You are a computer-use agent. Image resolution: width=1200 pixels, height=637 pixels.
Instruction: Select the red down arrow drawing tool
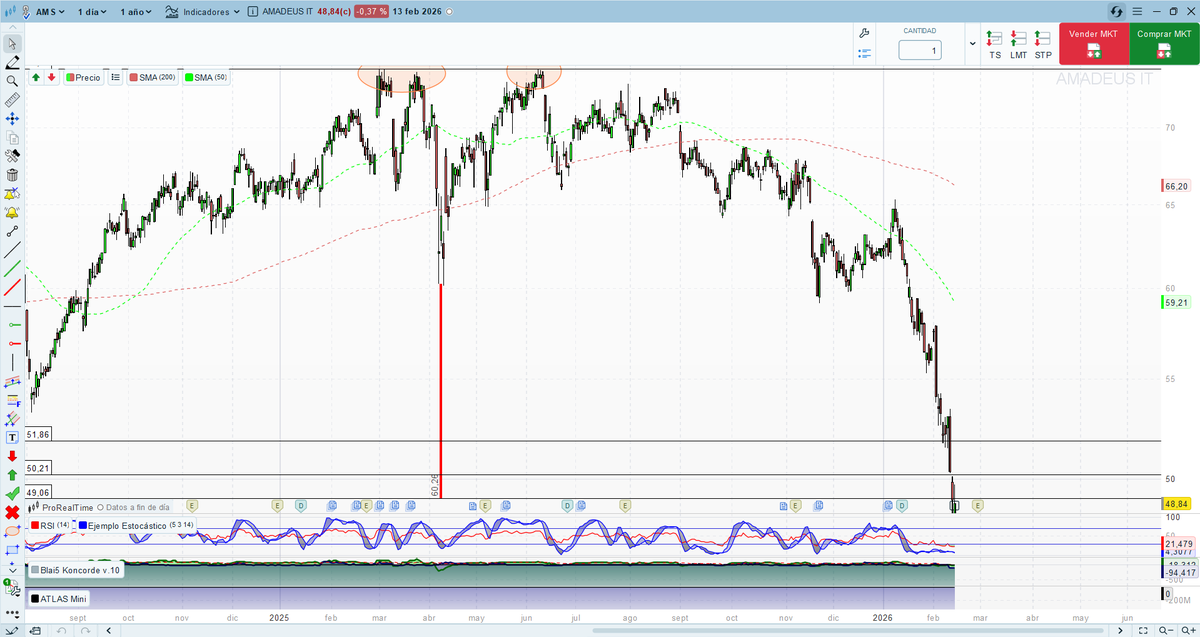point(12,456)
